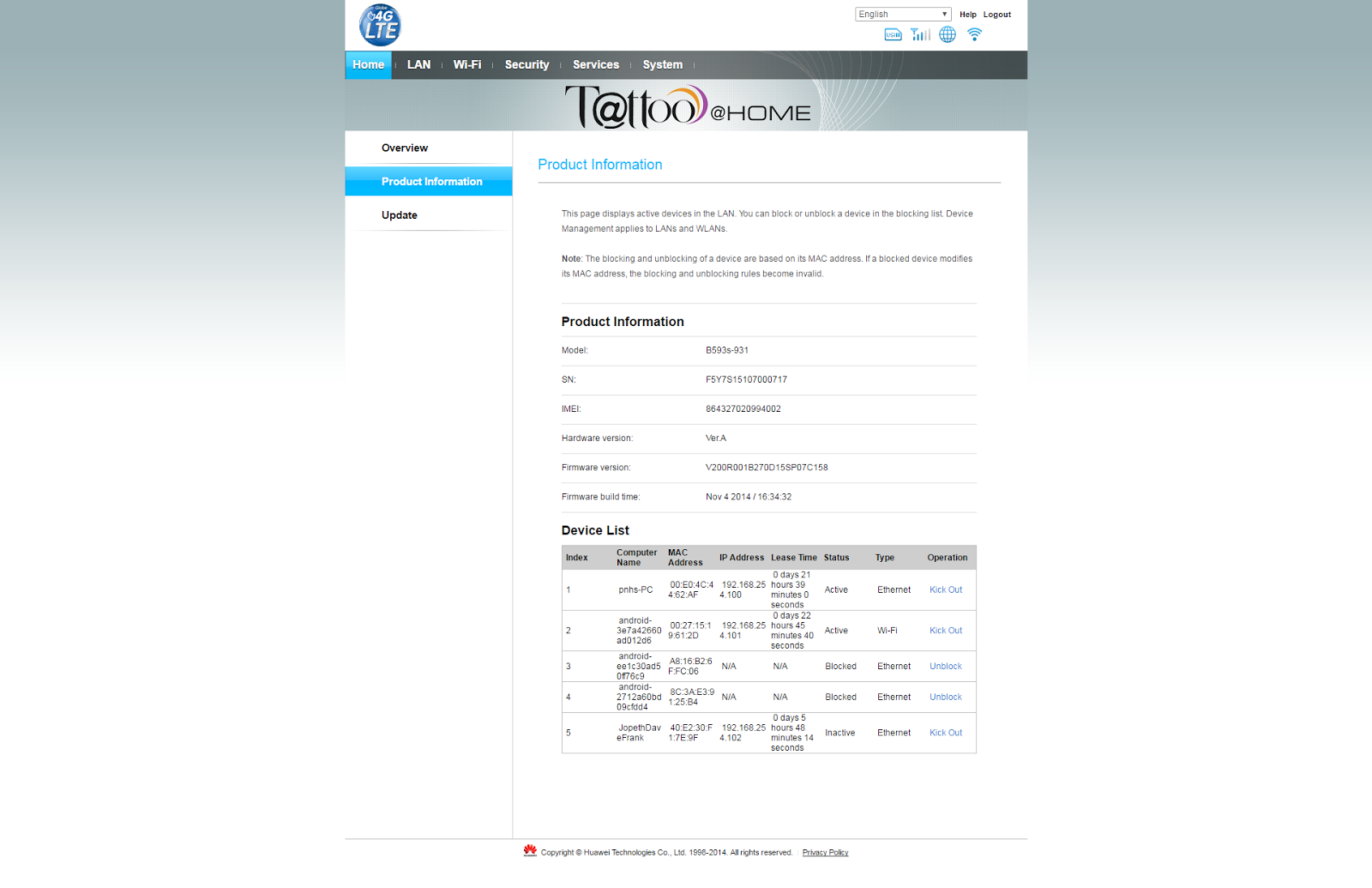Click the Device List heading

595,531
